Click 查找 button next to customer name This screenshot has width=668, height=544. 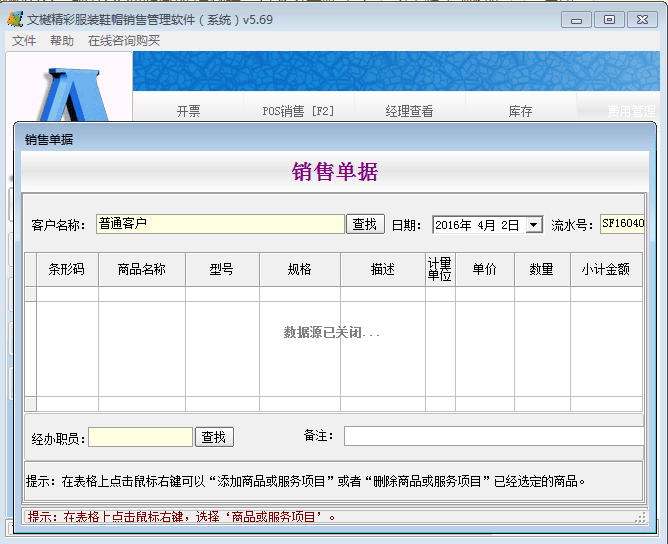365,225
